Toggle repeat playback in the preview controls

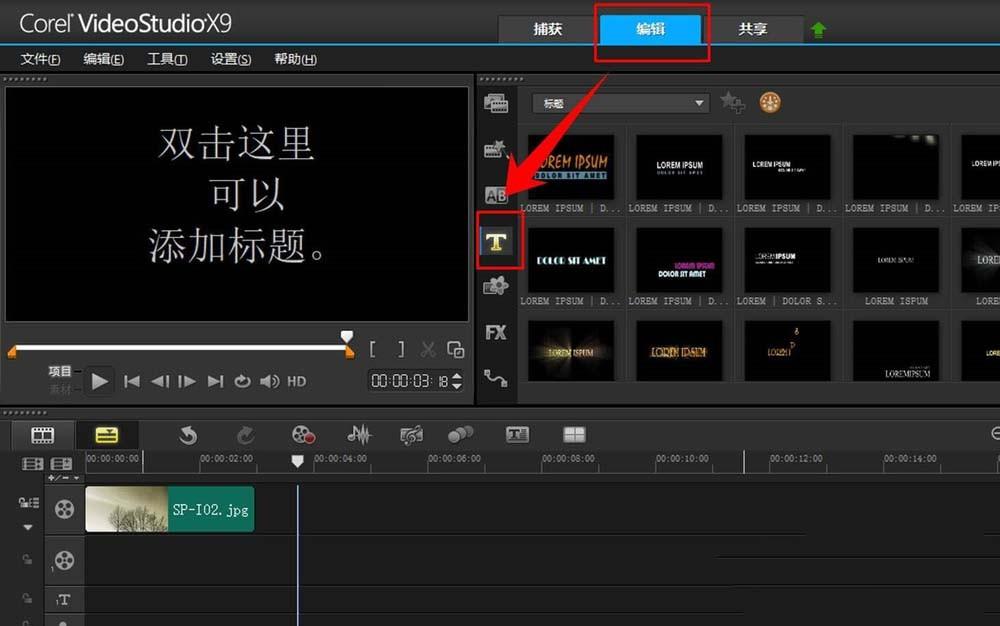point(240,381)
